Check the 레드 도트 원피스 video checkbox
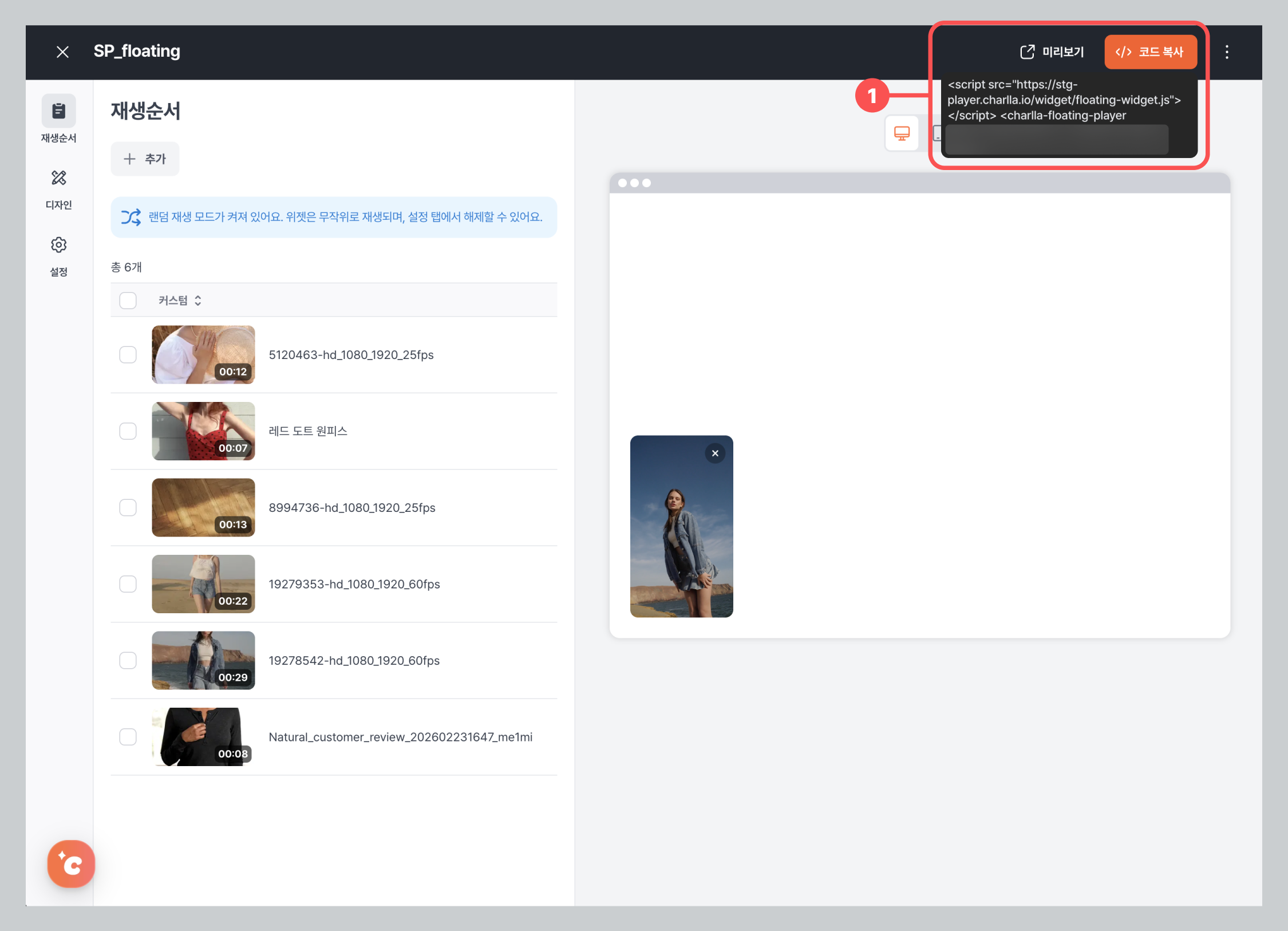This screenshot has width=1288, height=931. click(128, 431)
